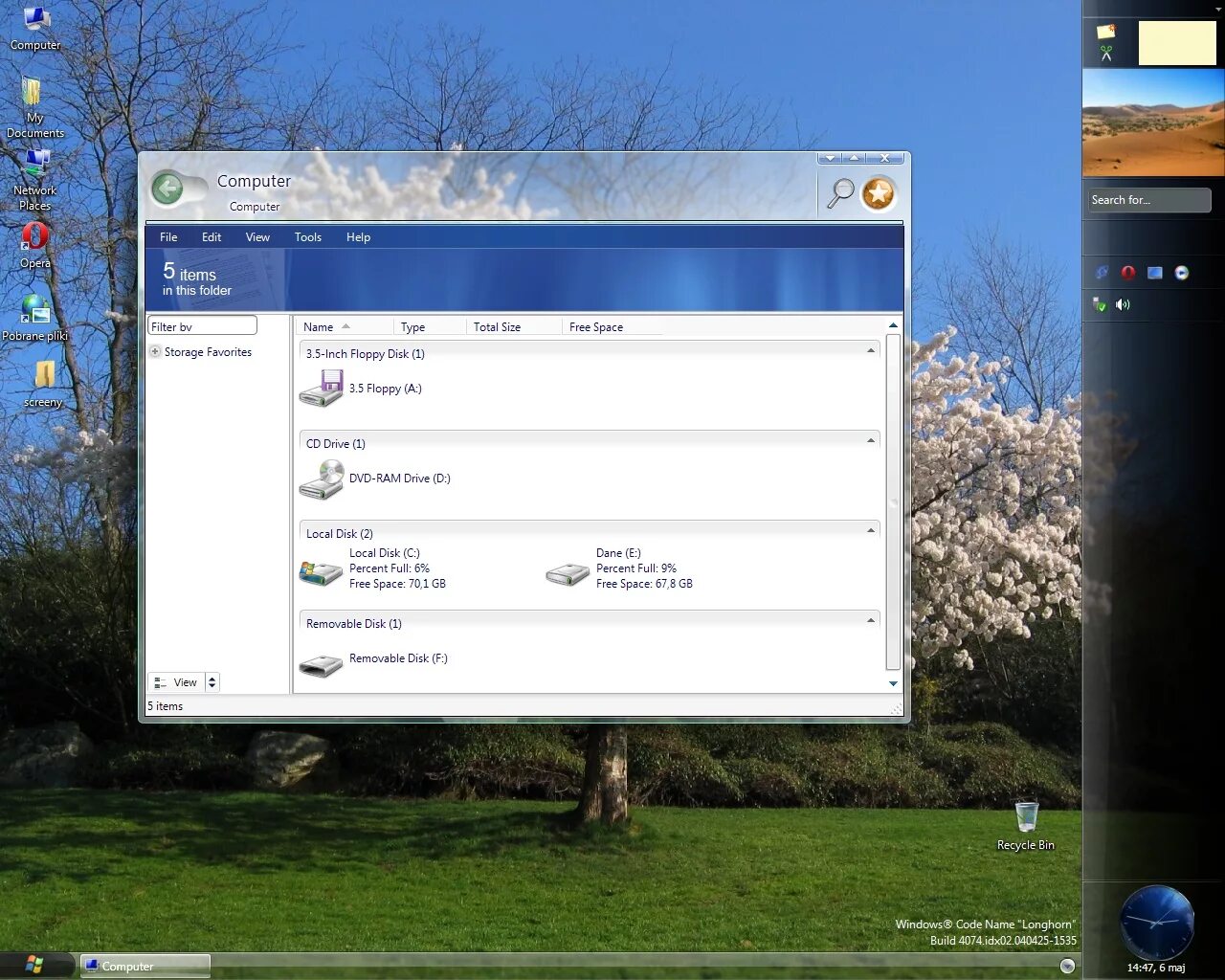Collapse the Removable Disk group
Image resolution: width=1225 pixels, height=980 pixels.
[x=871, y=621]
